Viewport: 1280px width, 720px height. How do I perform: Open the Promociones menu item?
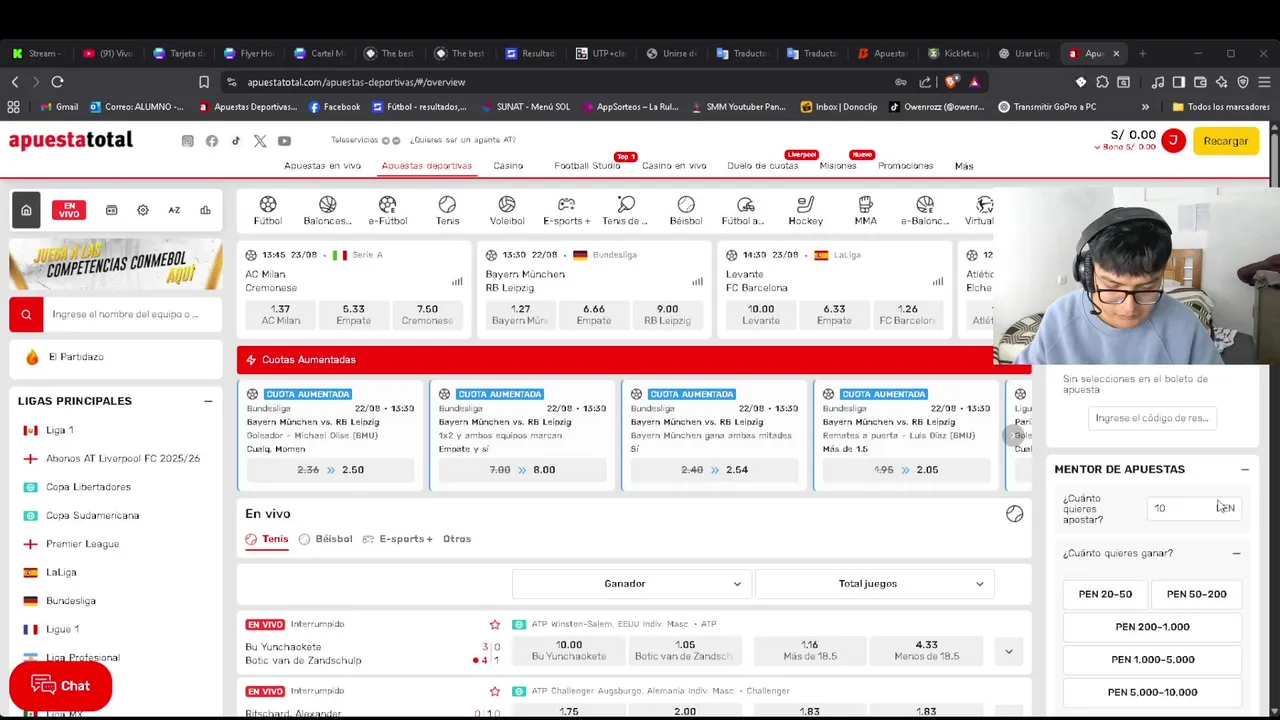(x=905, y=166)
